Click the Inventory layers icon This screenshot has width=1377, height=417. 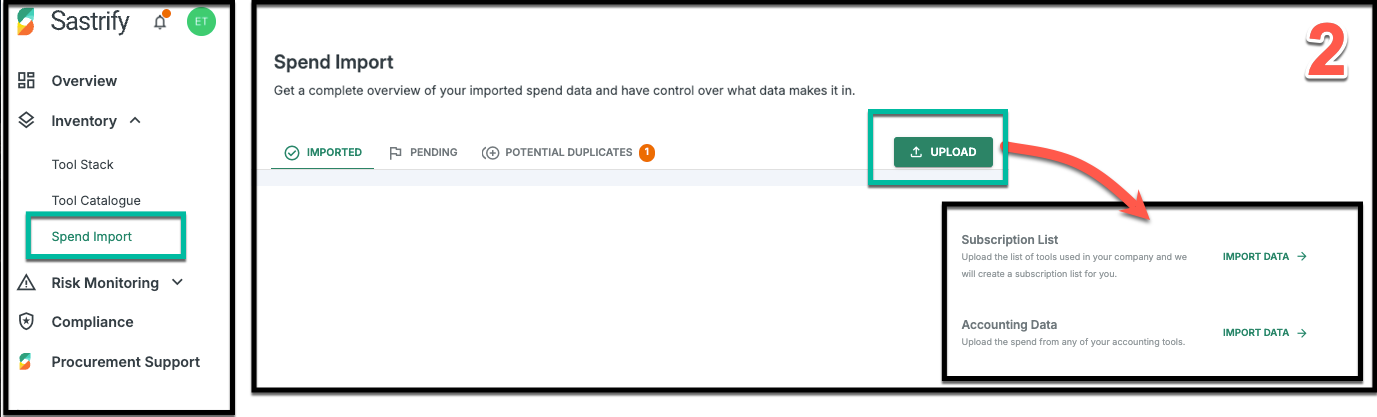(27, 121)
